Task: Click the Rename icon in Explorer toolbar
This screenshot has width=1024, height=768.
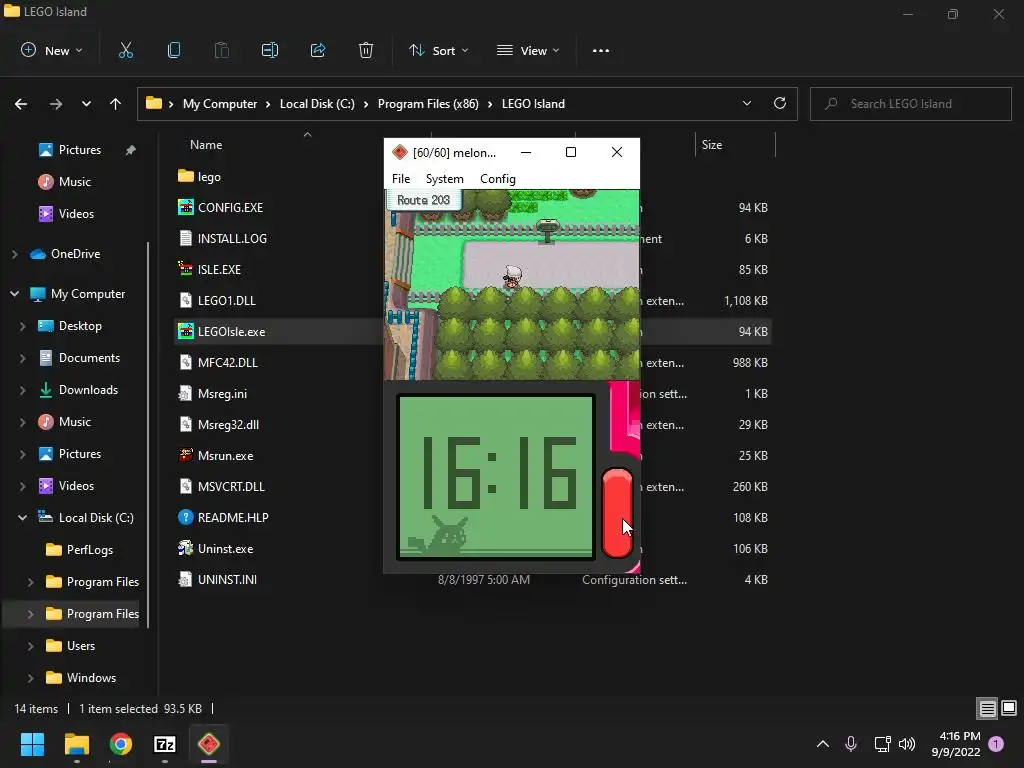Action: coord(270,50)
